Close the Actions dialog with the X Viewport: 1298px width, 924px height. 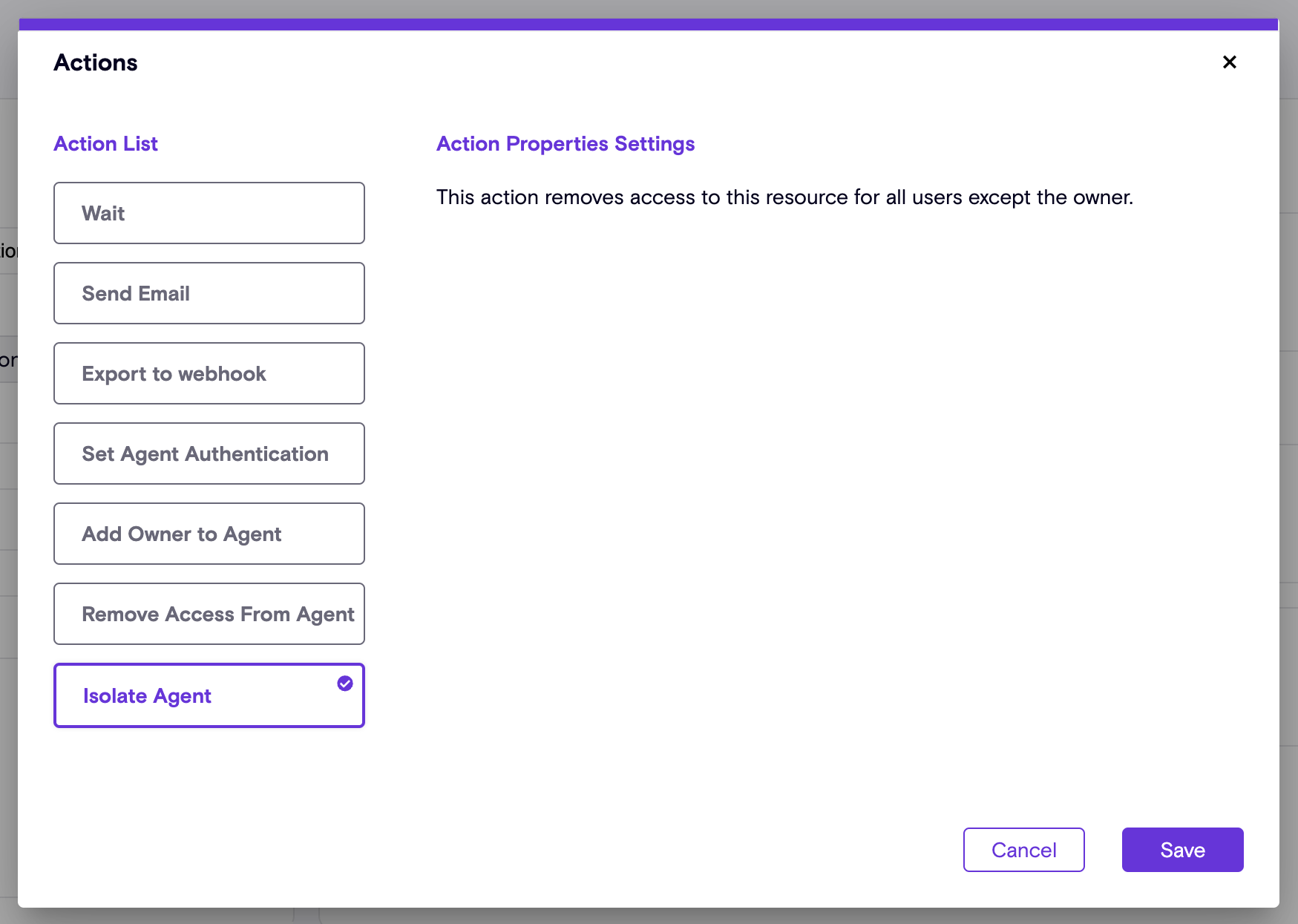coord(1229,62)
